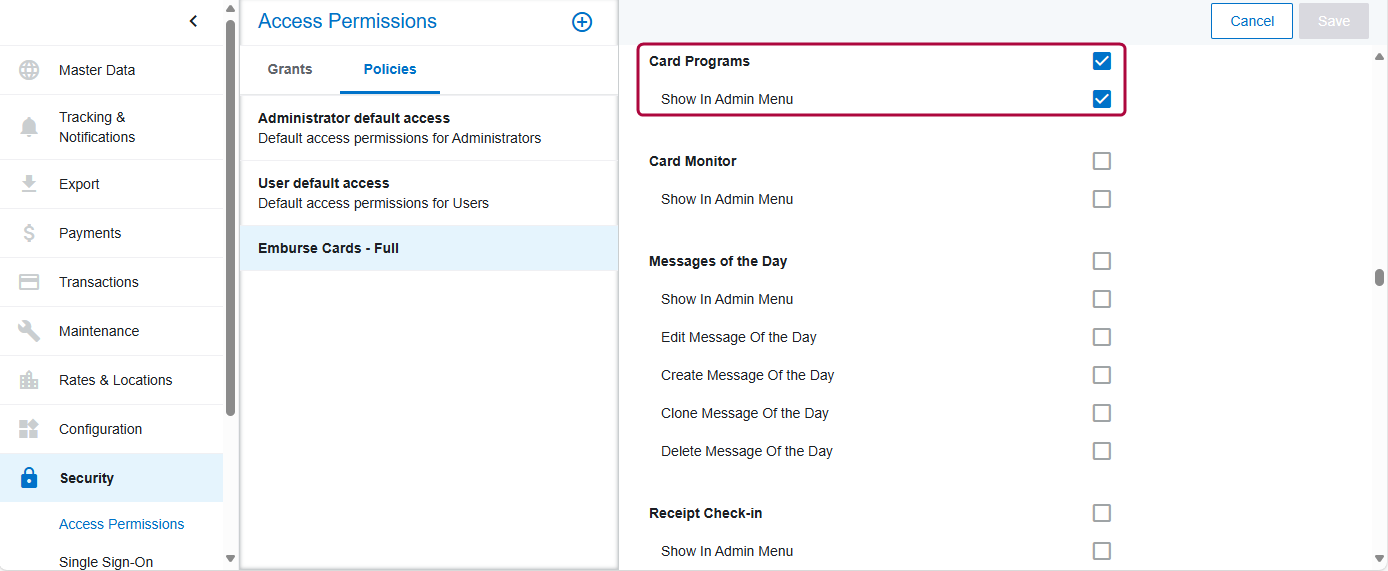This screenshot has height=571, width=1388.
Task: Enable Delete Message Of the Day permission
Action: tap(1102, 451)
